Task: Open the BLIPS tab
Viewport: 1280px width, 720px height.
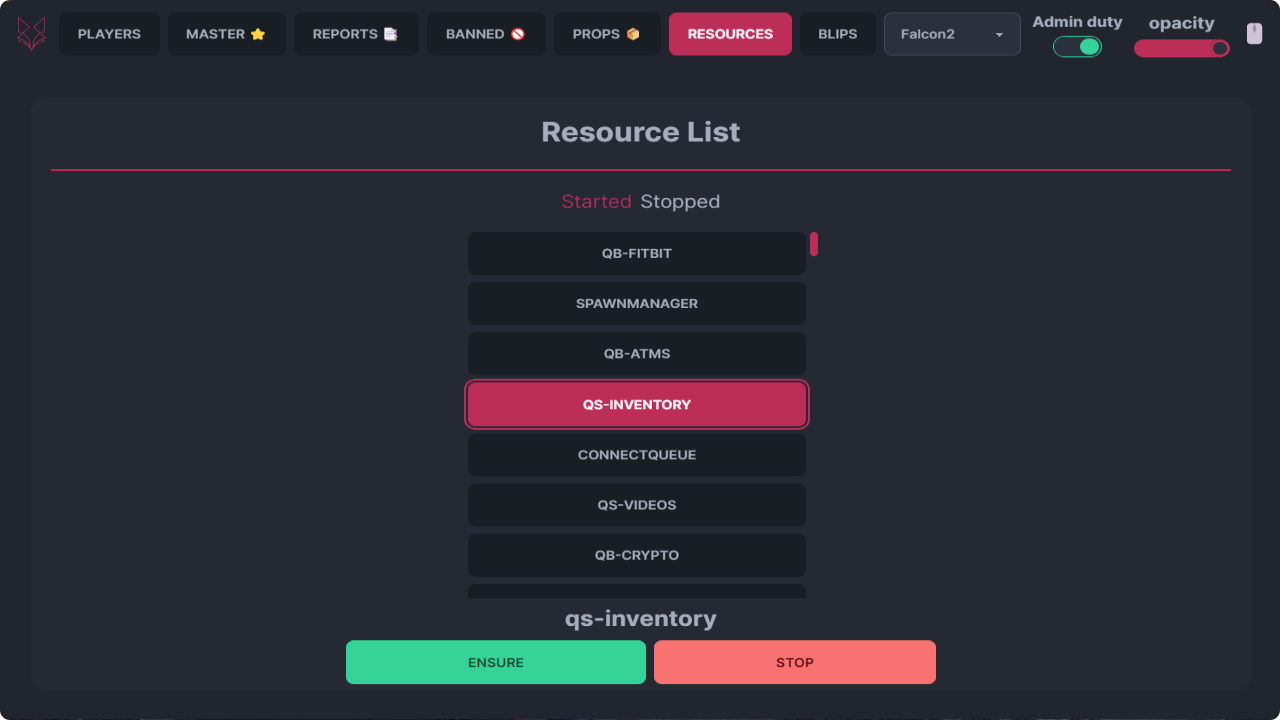Action: [x=838, y=34]
